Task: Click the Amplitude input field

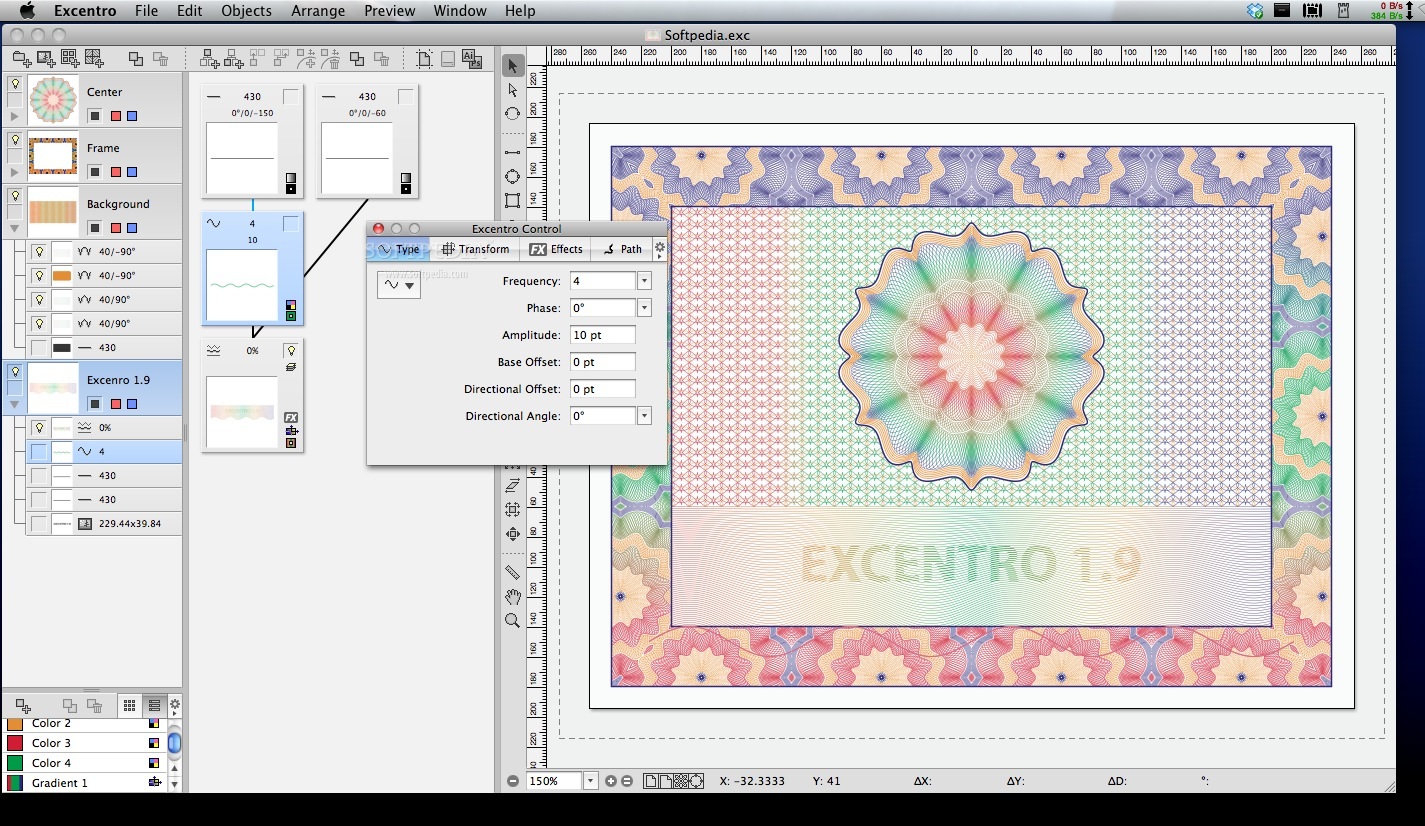Action: [602, 335]
